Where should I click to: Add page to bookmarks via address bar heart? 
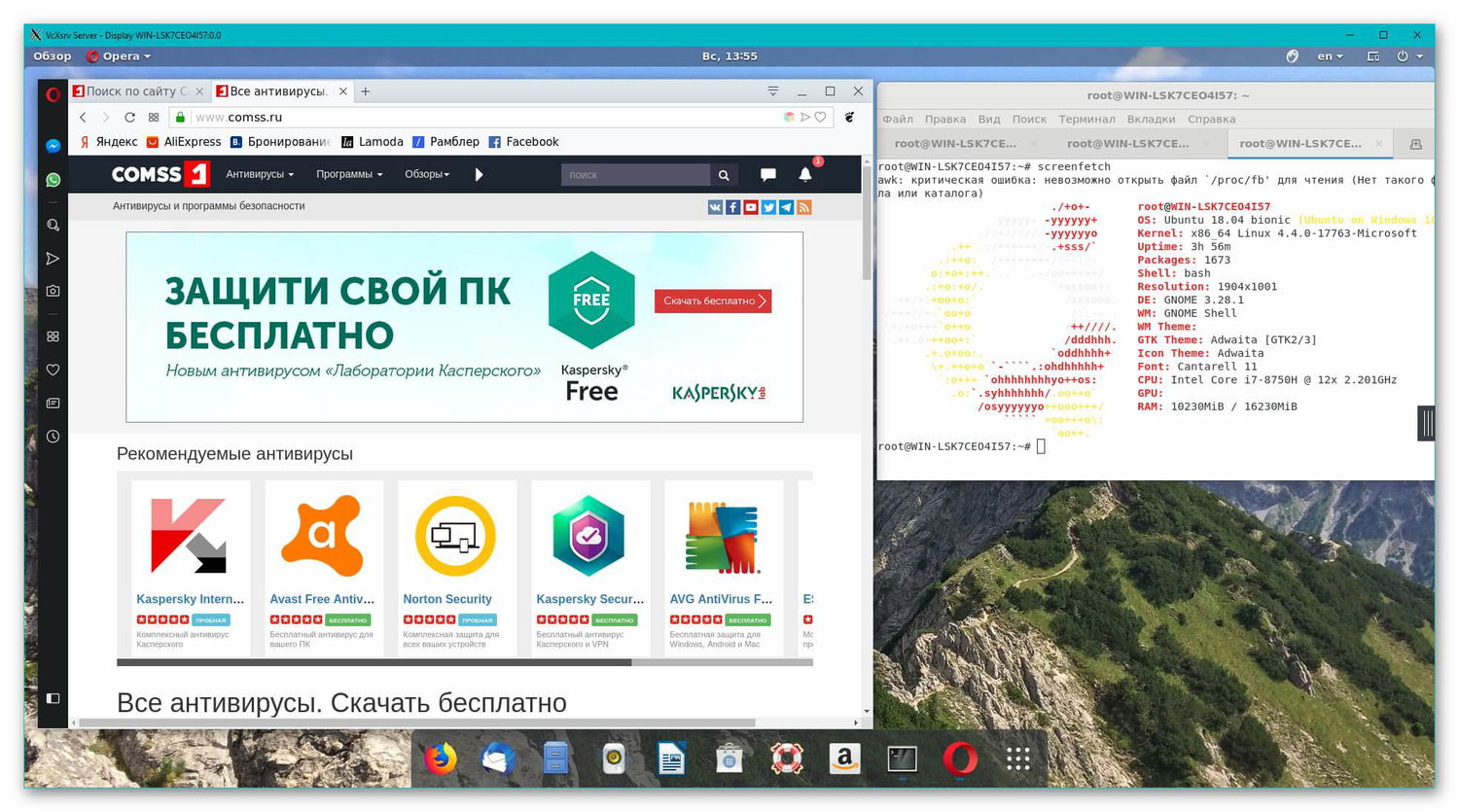[820, 117]
